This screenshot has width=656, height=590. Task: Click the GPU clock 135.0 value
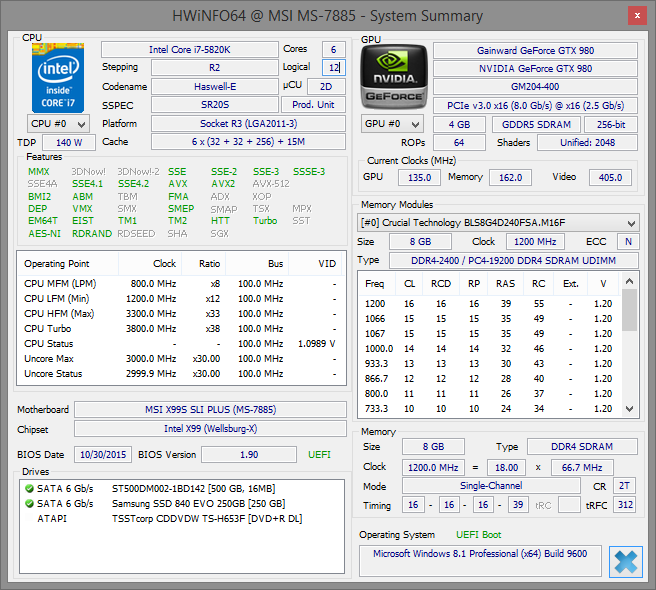click(419, 177)
